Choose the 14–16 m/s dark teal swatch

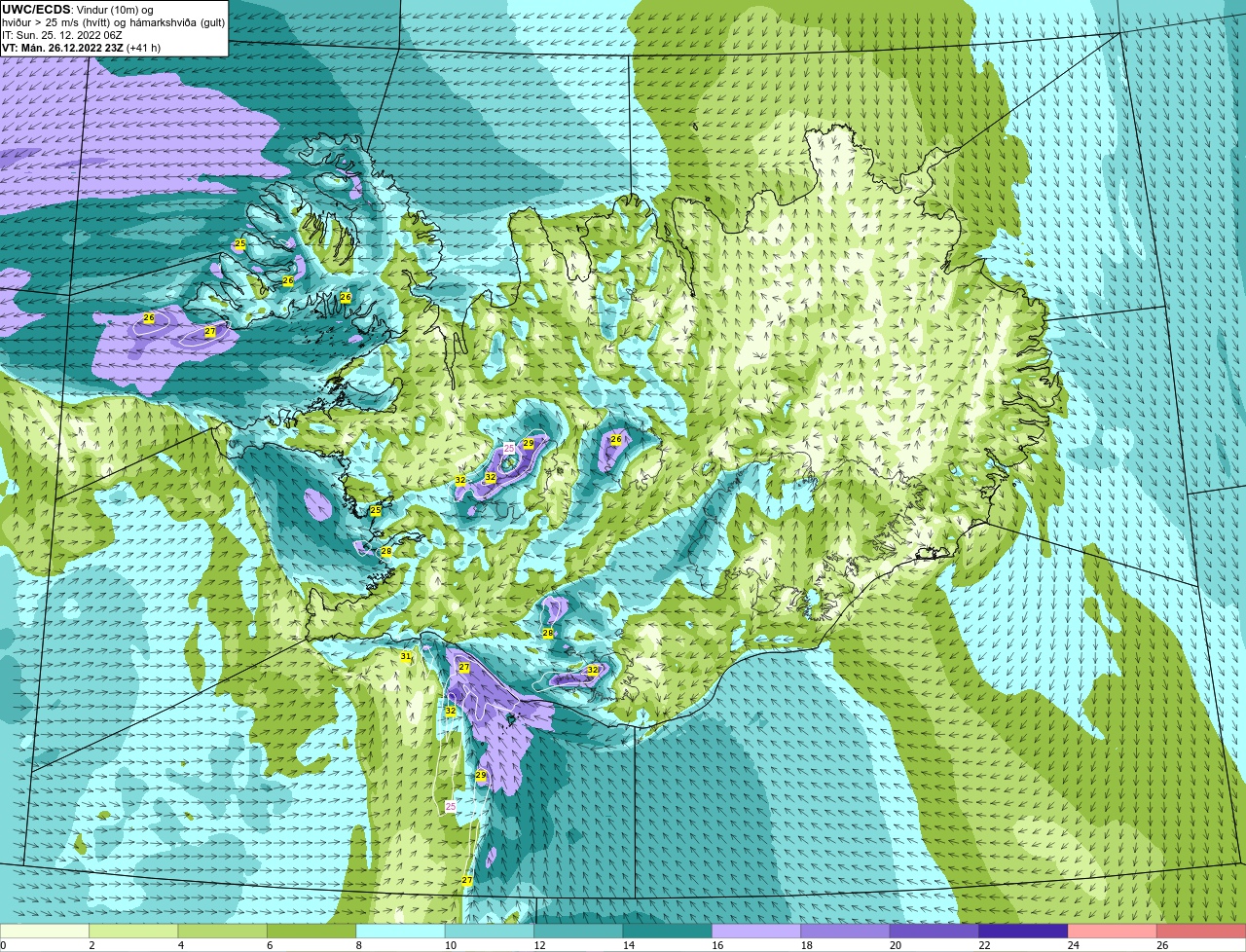coord(668,932)
